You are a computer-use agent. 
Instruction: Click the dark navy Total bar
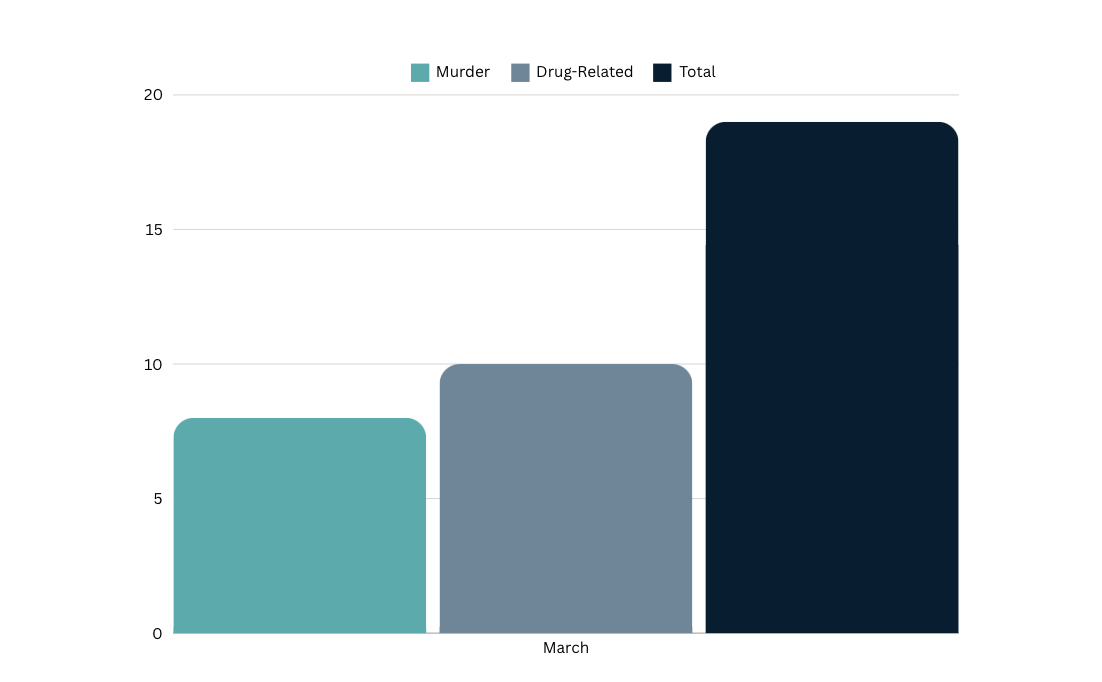[831, 378]
